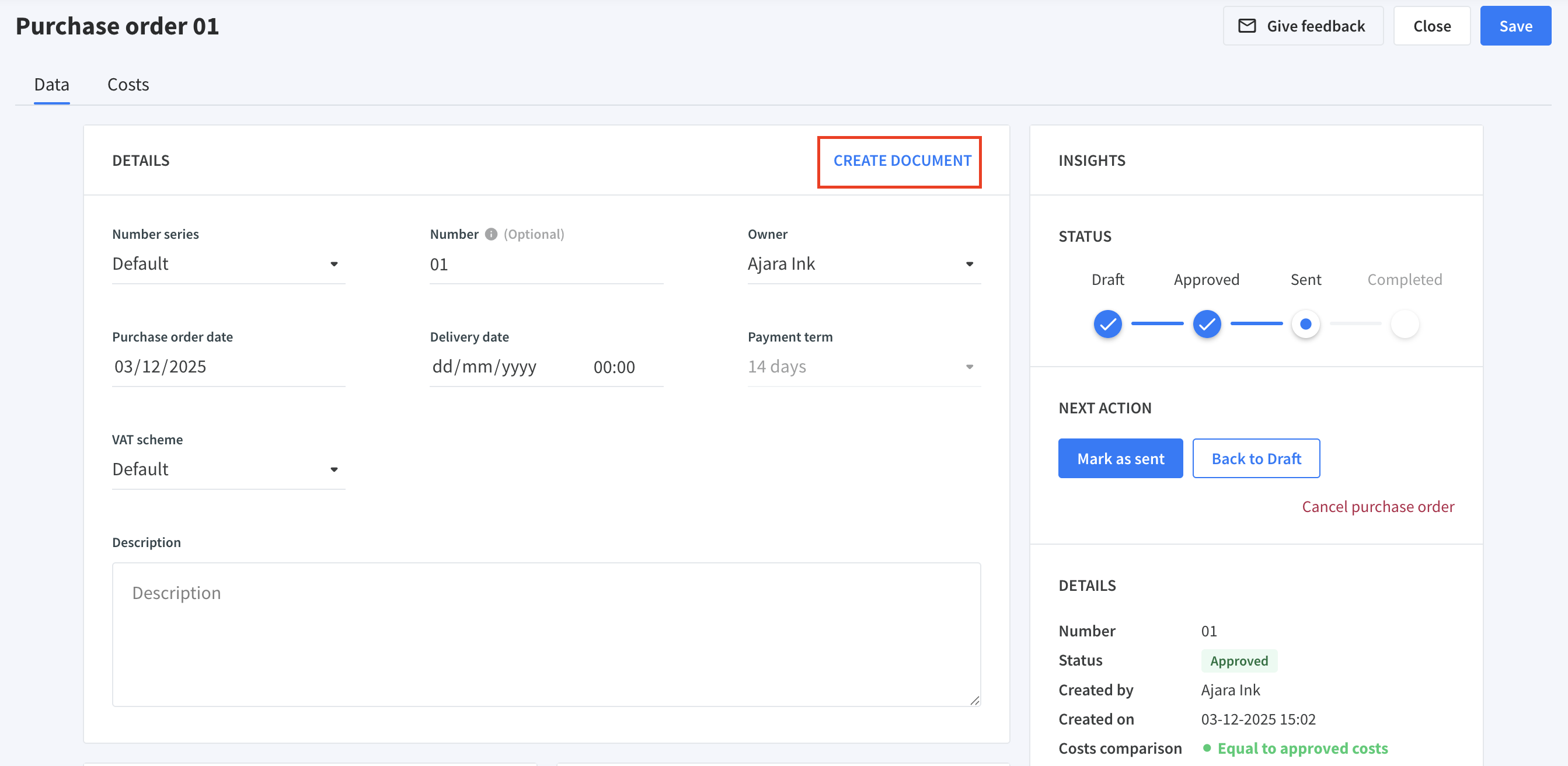Screen dimensions: 1568x766
Task: Click the Created by value Ajara Ink
Action: coord(1229,691)
